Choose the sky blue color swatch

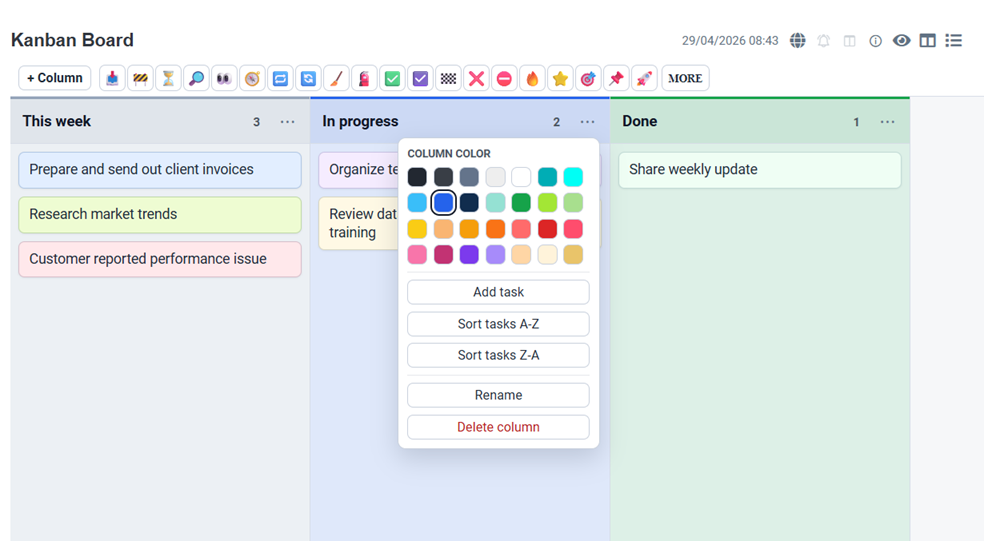(x=417, y=203)
